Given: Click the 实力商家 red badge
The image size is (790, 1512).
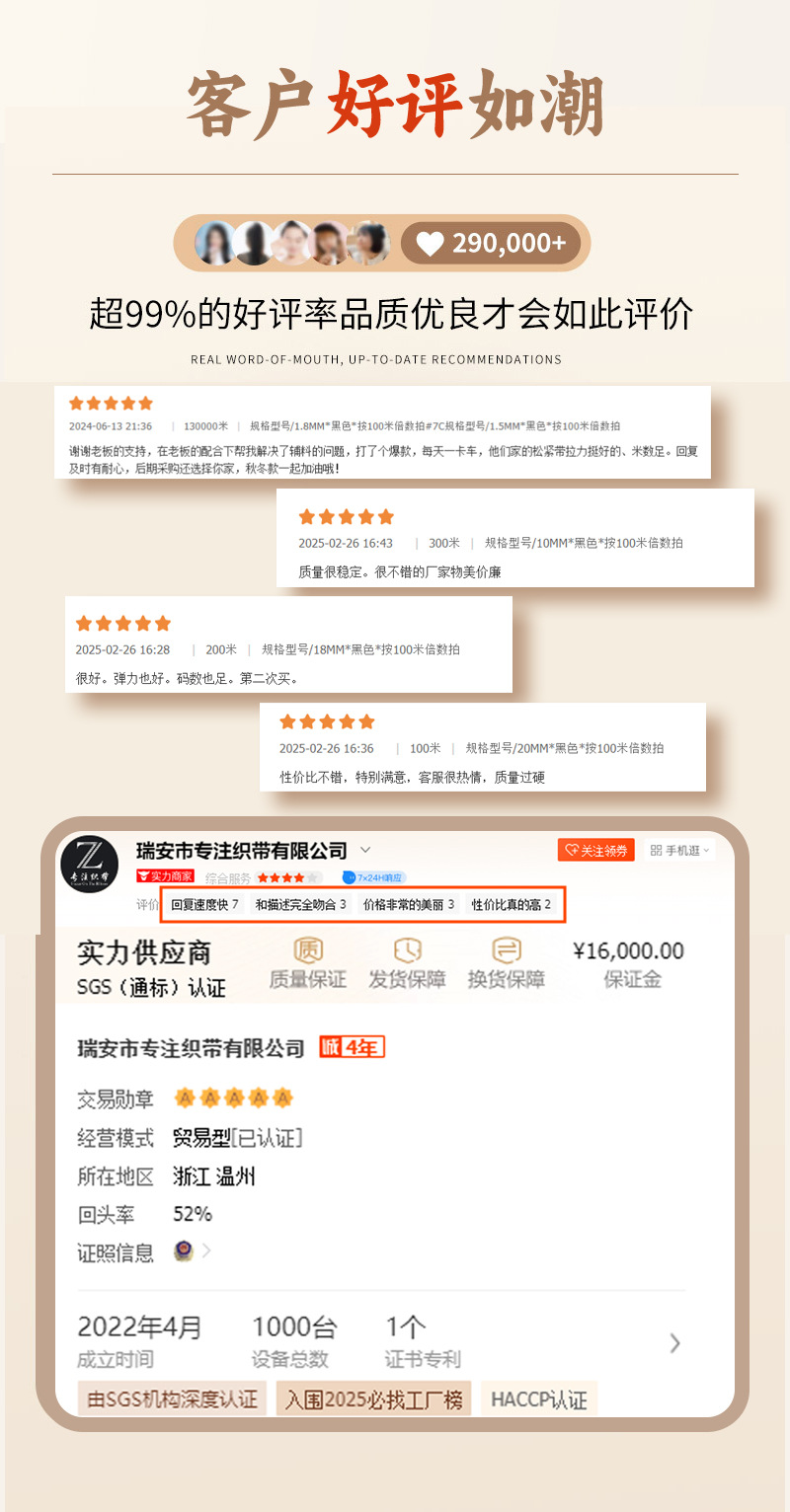Looking at the screenshot, I should coord(165,876).
